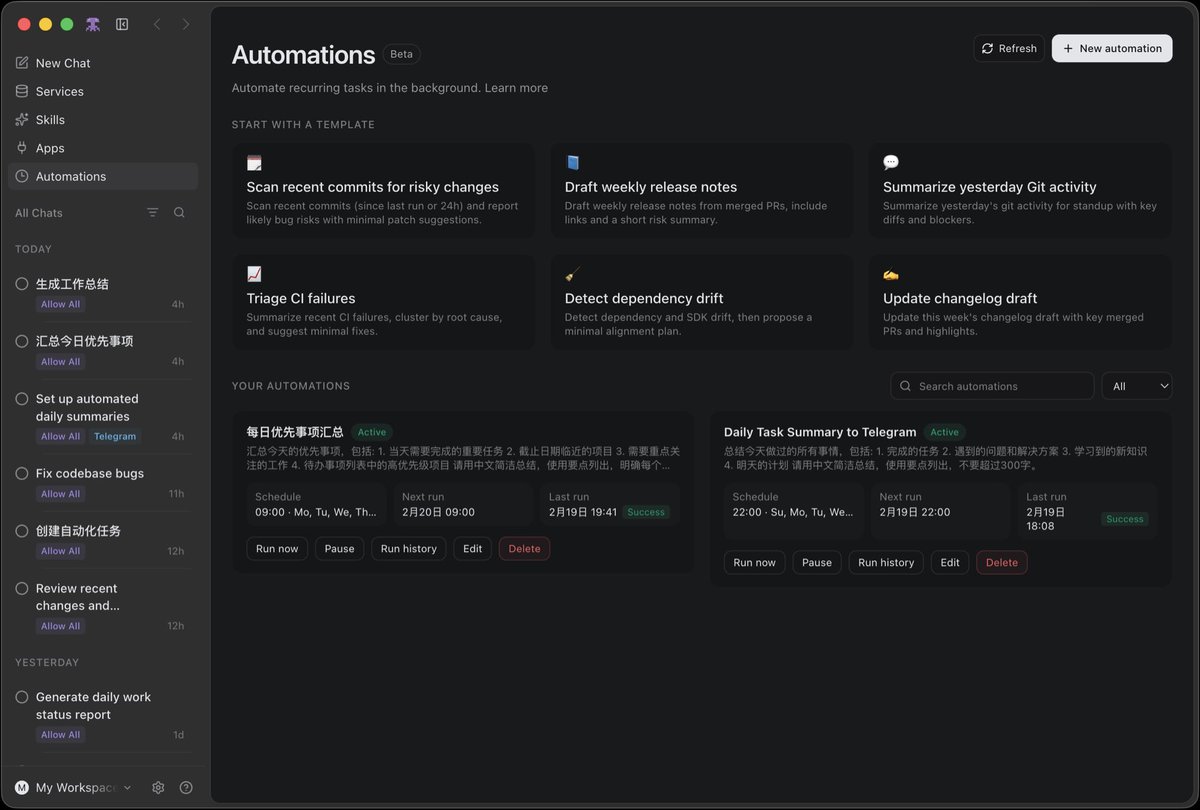Select status circle for Set up automated daily summaries
Screen dimensions: 1200x810
click(x=22, y=398)
